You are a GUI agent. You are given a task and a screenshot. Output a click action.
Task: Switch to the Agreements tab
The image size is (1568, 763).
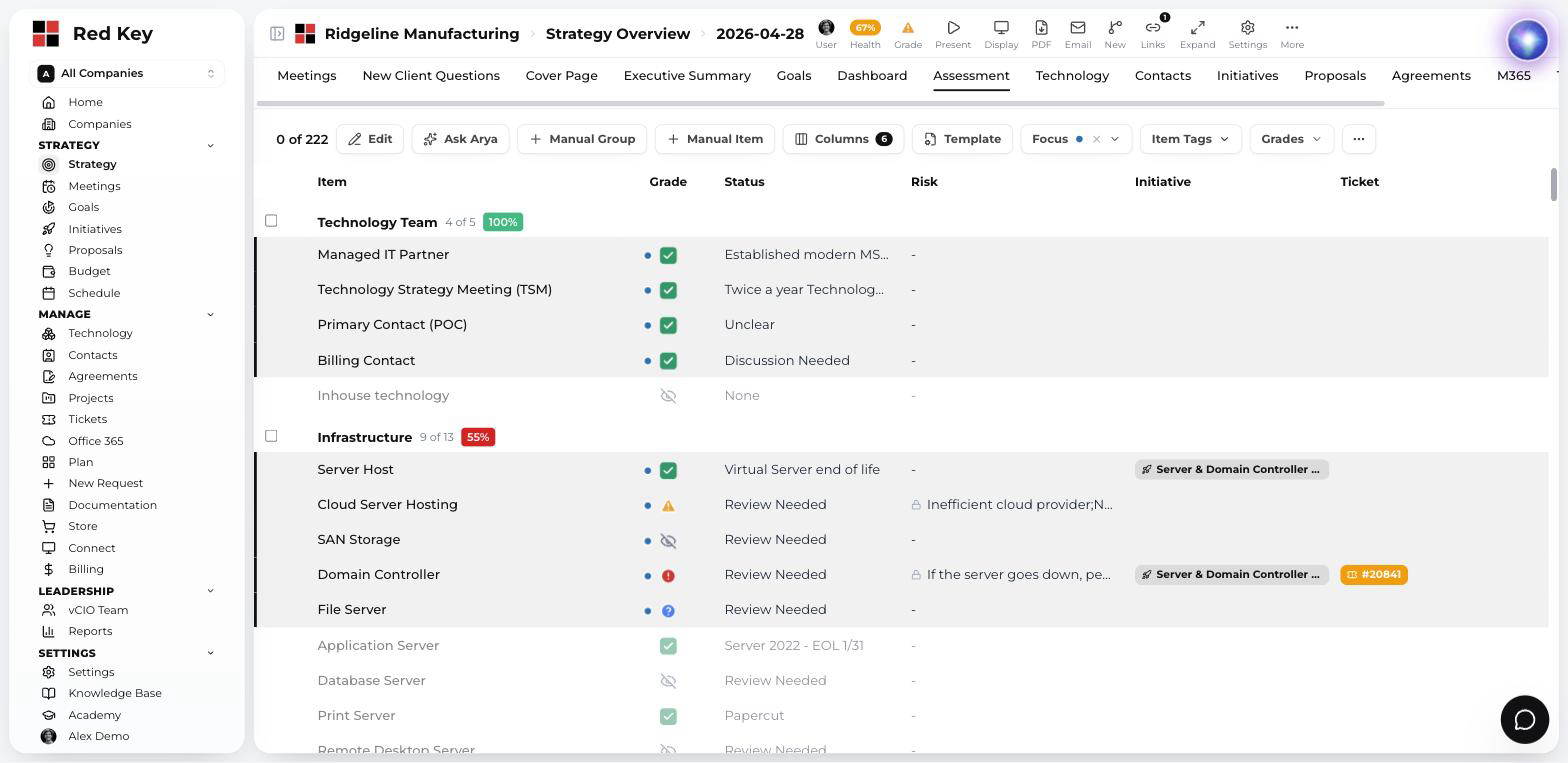pyautogui.click(x=1431, y=76)
